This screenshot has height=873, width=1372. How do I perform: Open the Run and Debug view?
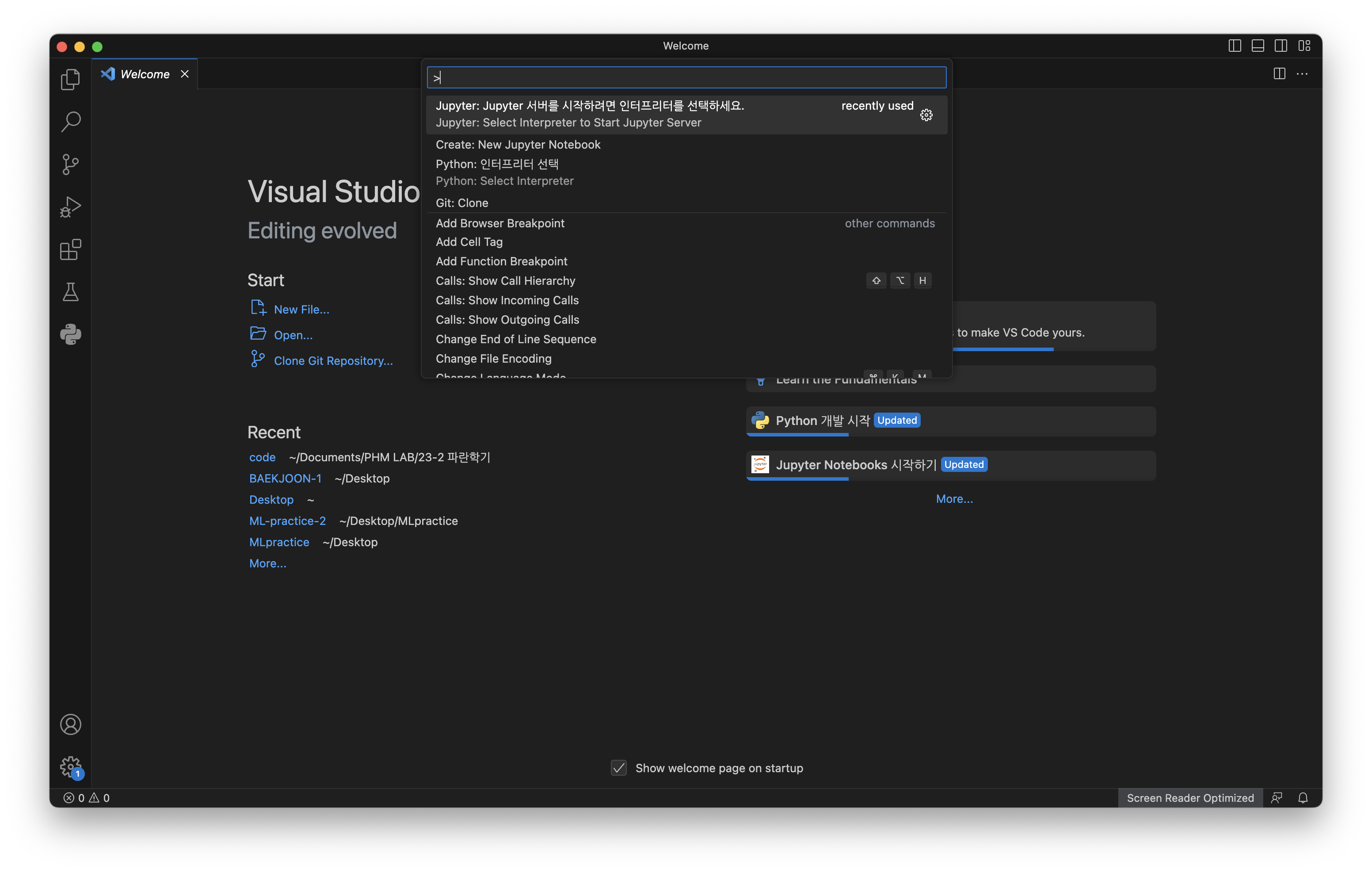[71, 207]
